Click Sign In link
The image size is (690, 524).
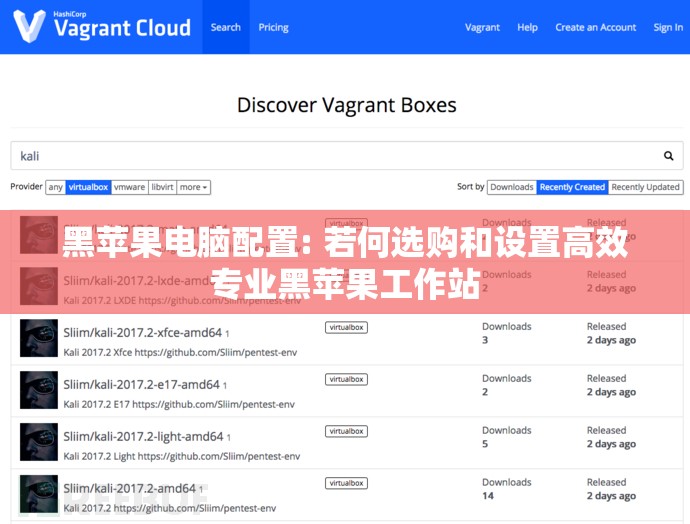coord(668,27)
